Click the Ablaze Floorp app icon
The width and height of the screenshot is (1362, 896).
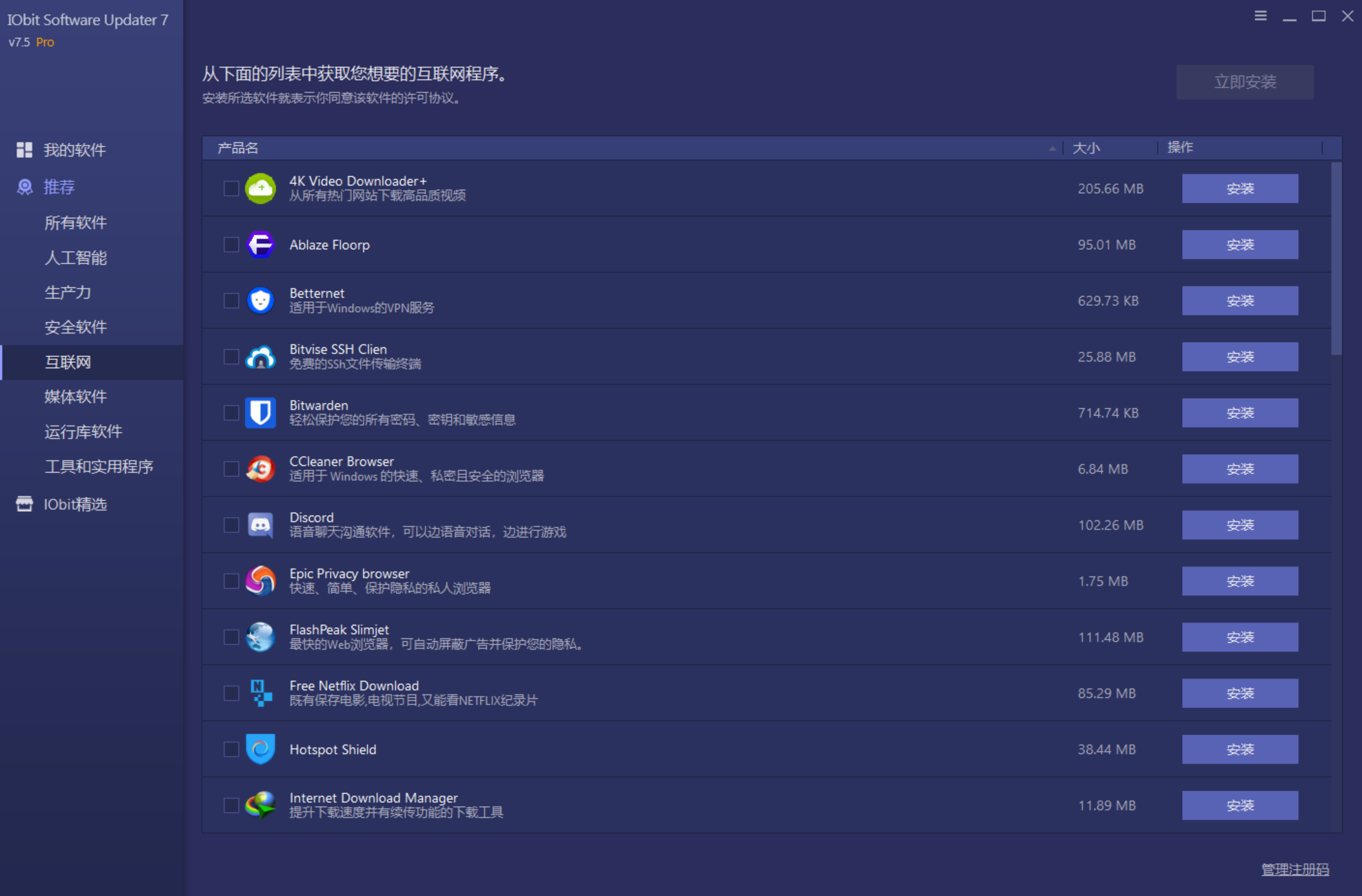pos(261,244)
